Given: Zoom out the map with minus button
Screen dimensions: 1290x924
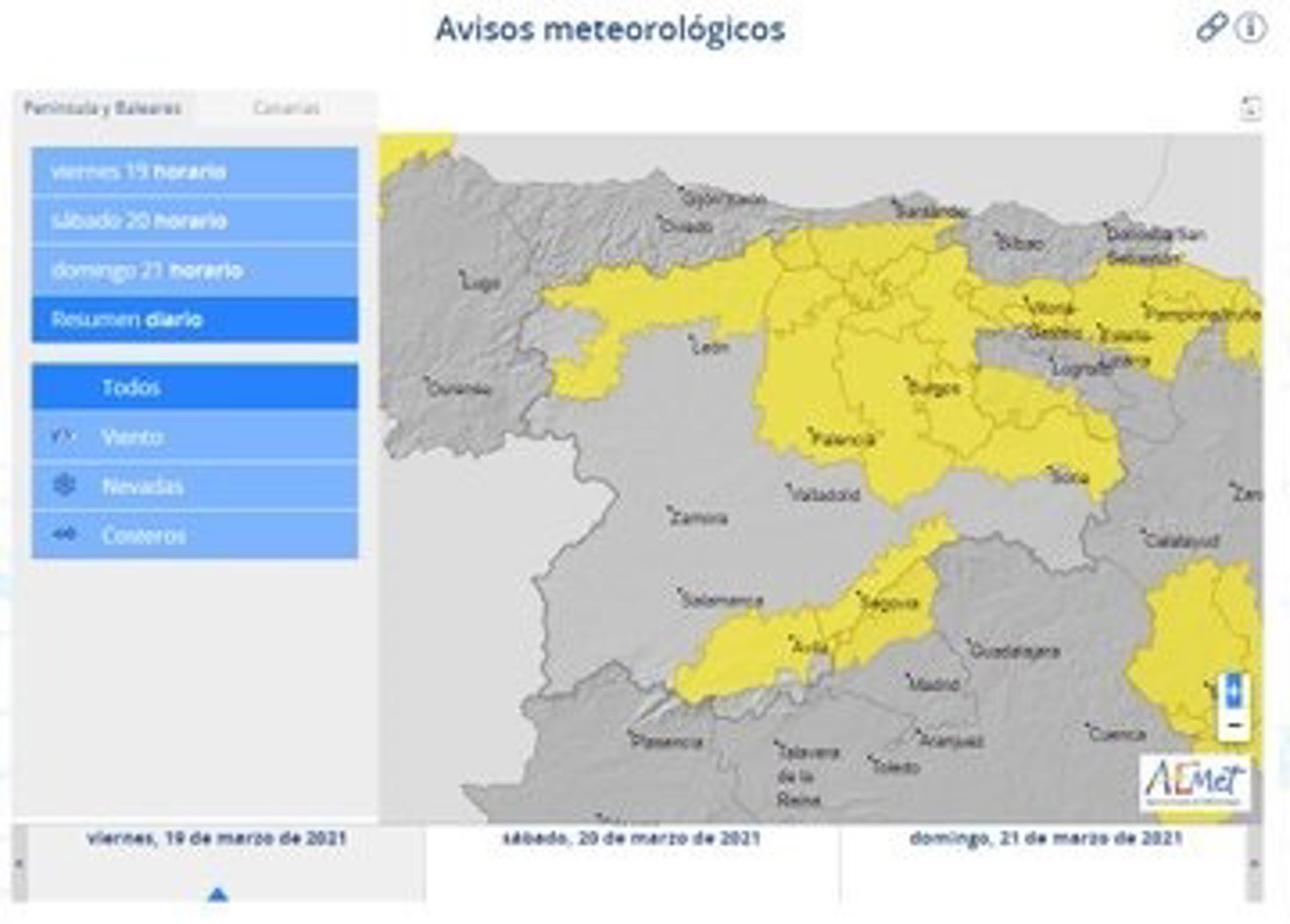Looking at the screenshot, I should (1234, 725).
